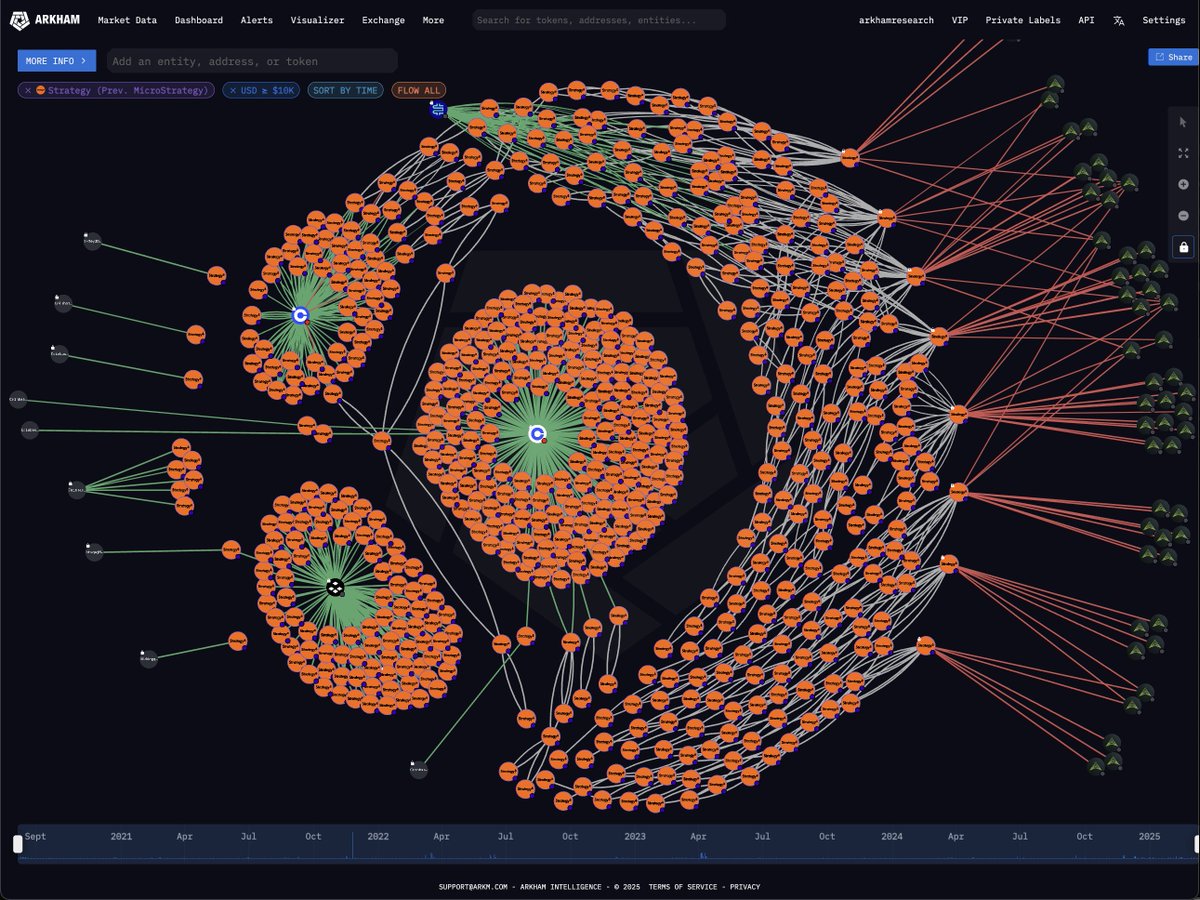Viewport: 1200px width, 900px height.
Task: Select the Coinbase node in the largest central cluster
Action: click(537, 433)
